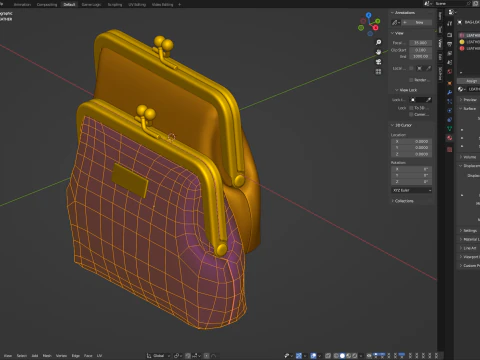
Task: Open the Modifiers wrench tab icon
Action: pos(449,92)
